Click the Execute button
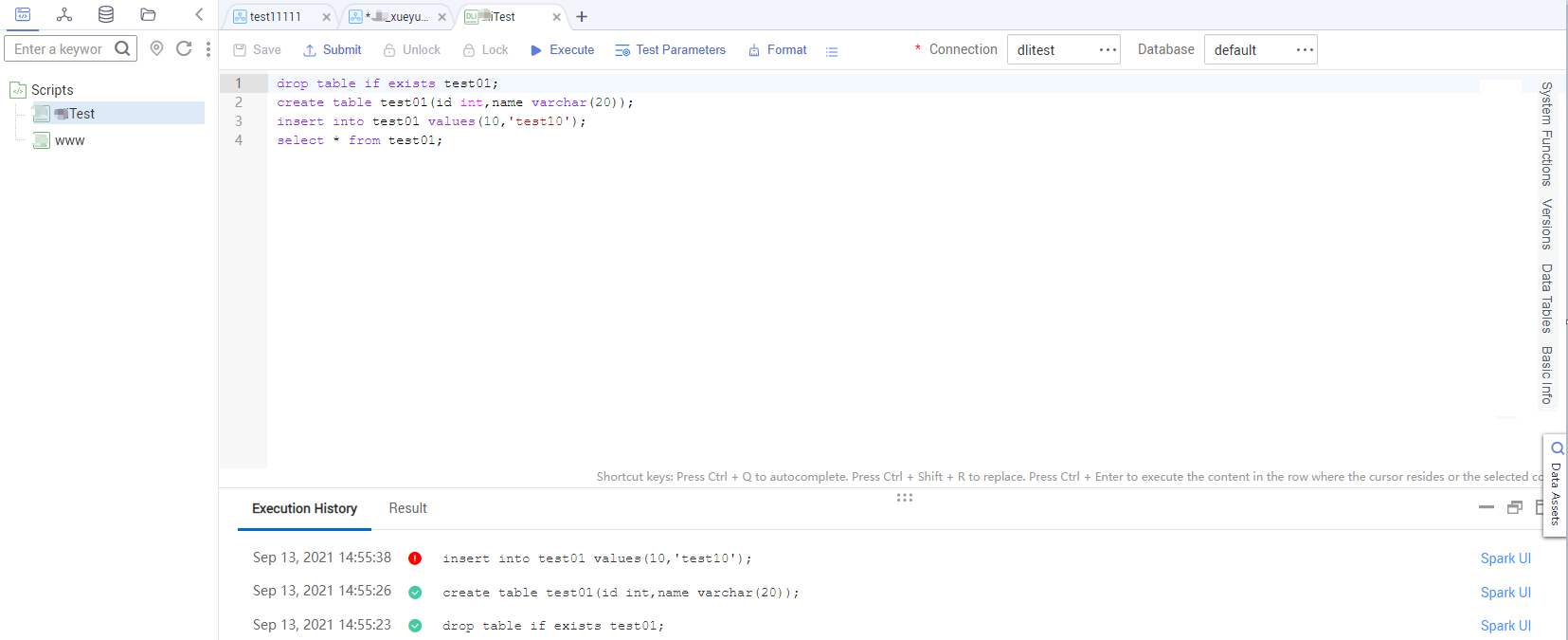This screenshot has width=1568, height=640. pyautogui.click(x=563, y=50)
